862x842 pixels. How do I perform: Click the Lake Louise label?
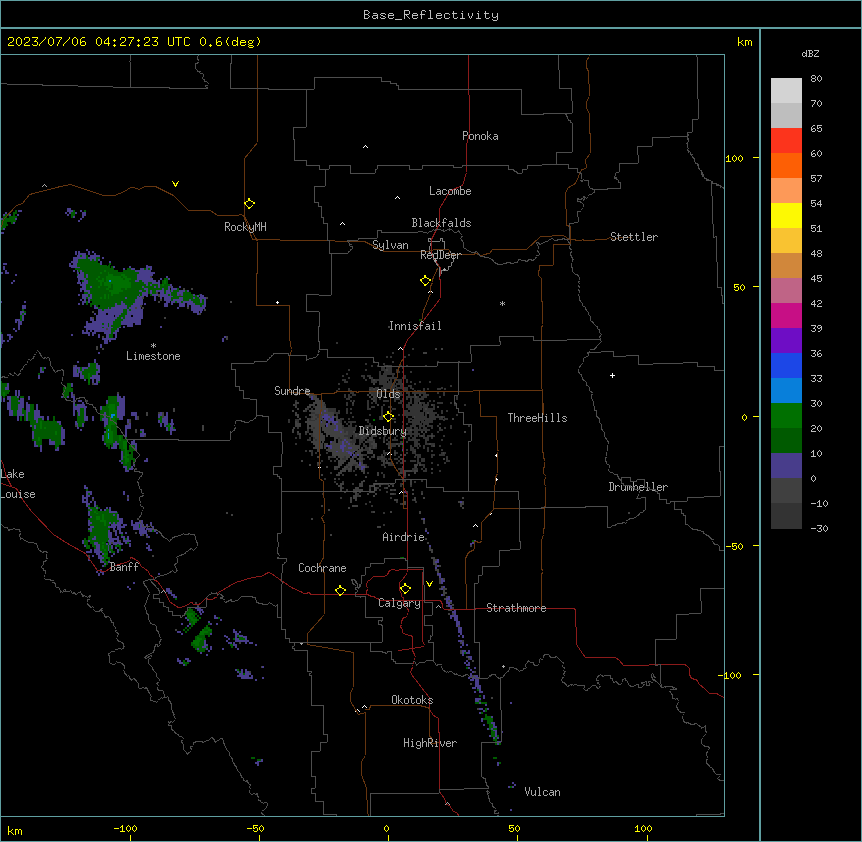point(18,484)
